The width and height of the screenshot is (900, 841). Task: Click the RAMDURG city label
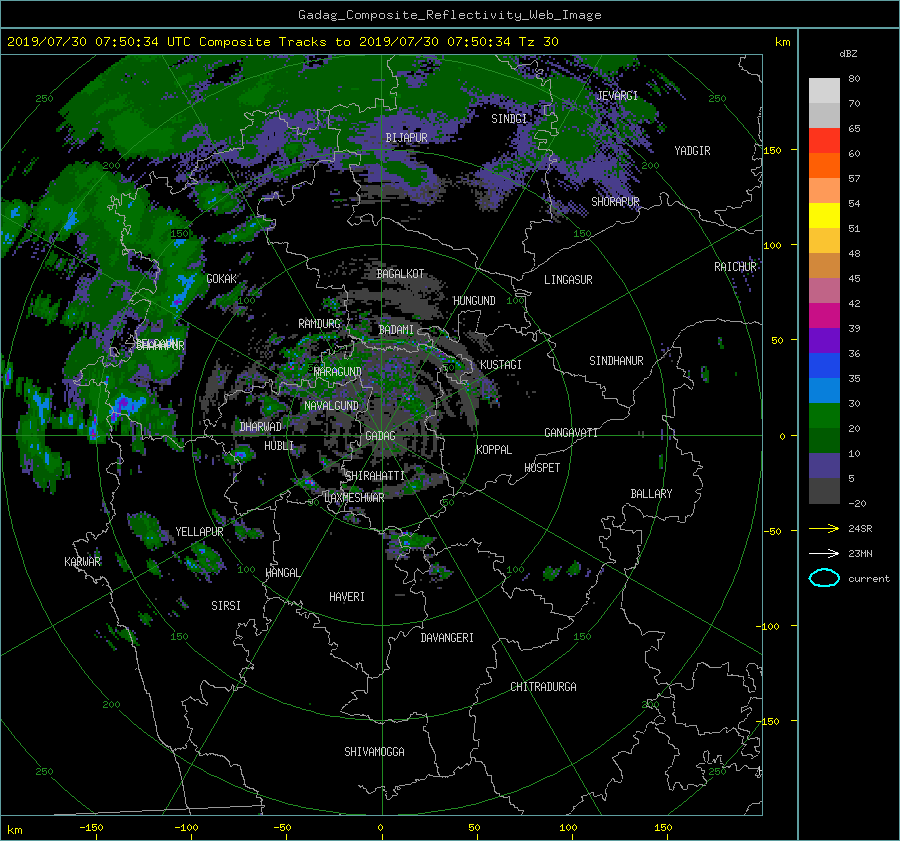coord(319,324)
